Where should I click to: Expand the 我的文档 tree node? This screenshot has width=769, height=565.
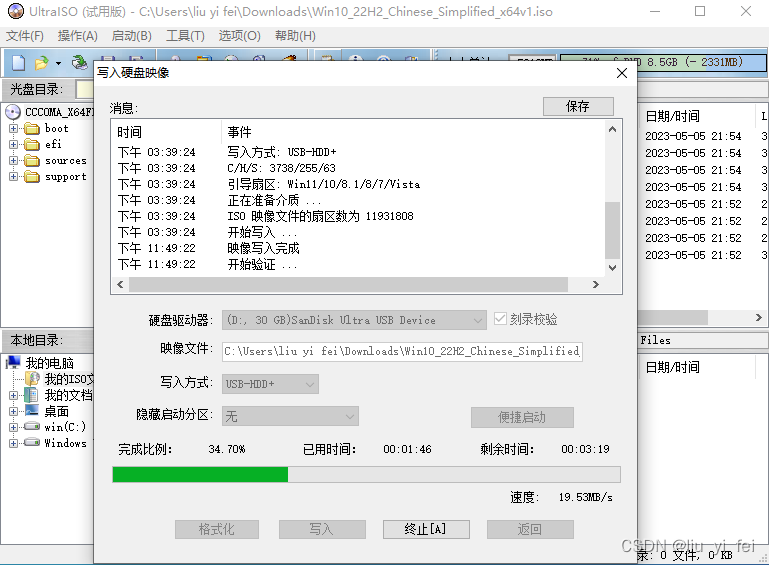[x=13, y=395]
